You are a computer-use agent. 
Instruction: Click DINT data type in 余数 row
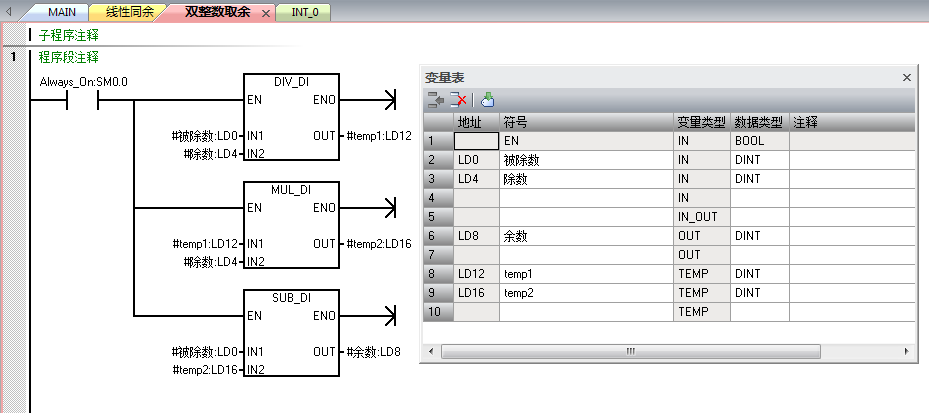coord(760,236)
